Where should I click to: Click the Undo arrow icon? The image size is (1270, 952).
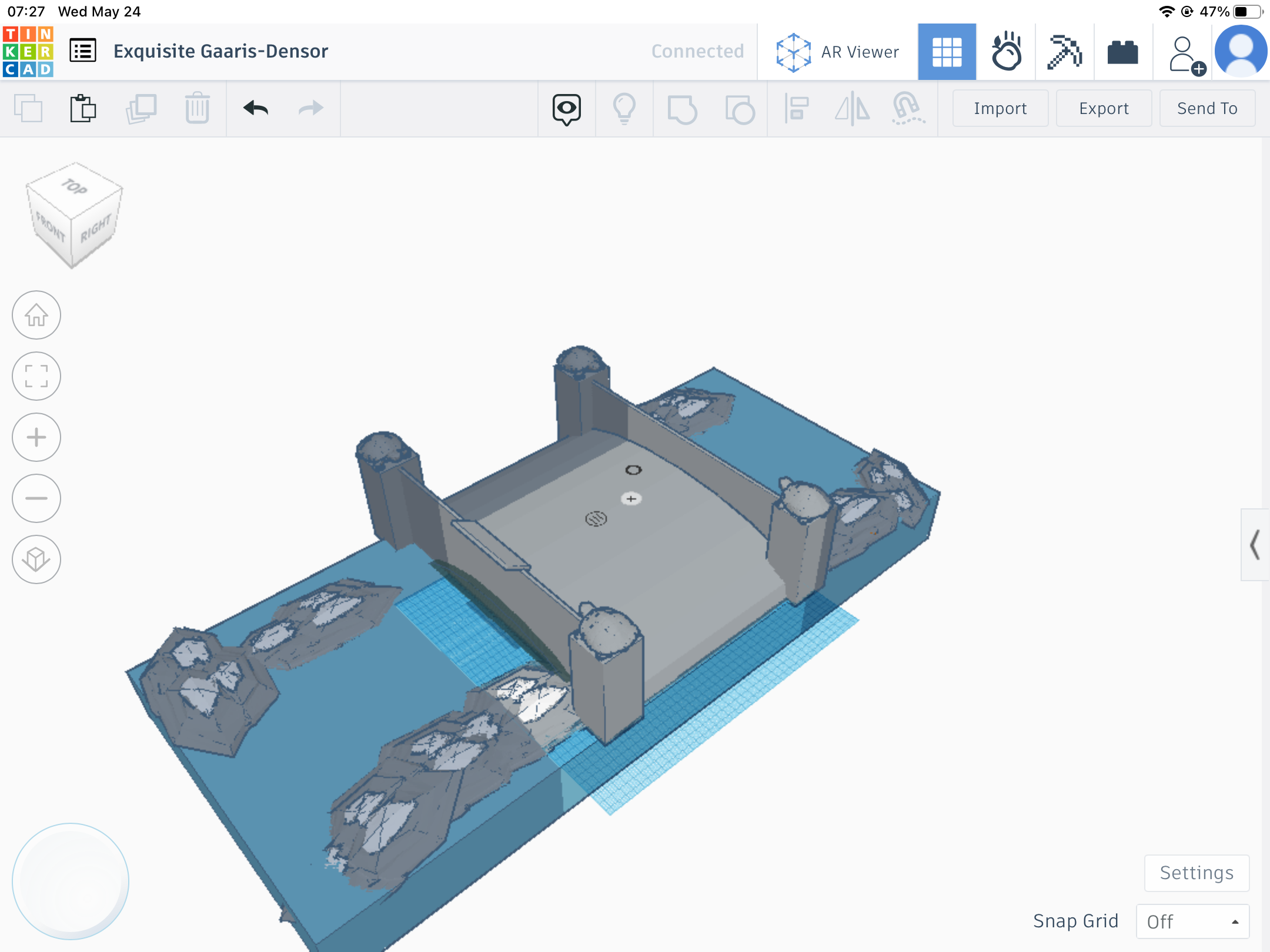coord(256,108)
